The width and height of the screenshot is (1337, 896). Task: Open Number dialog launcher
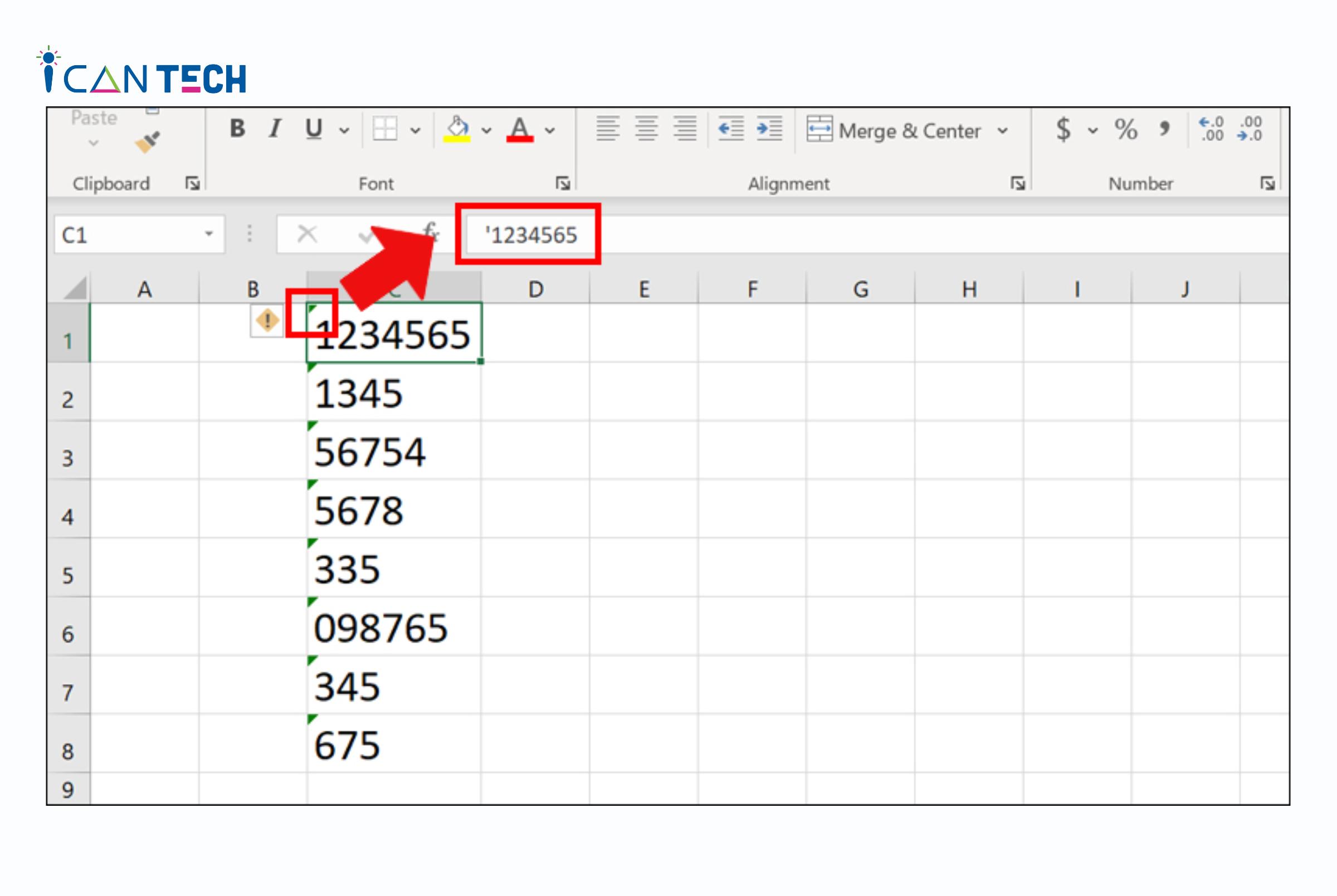click(1267, 183)
